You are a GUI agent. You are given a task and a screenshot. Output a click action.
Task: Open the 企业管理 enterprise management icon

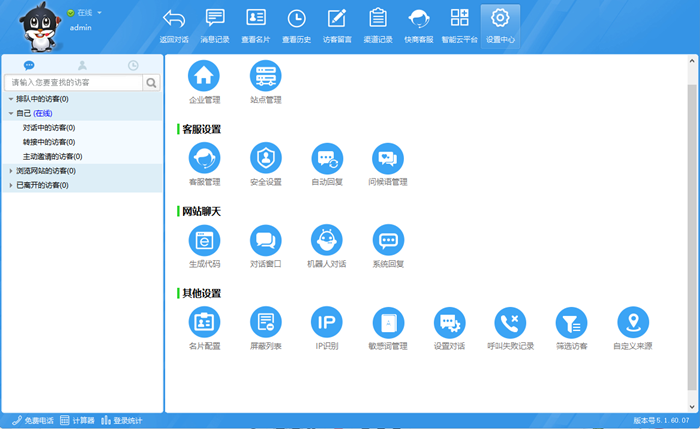pyautogui.click(x=204, y=75)
